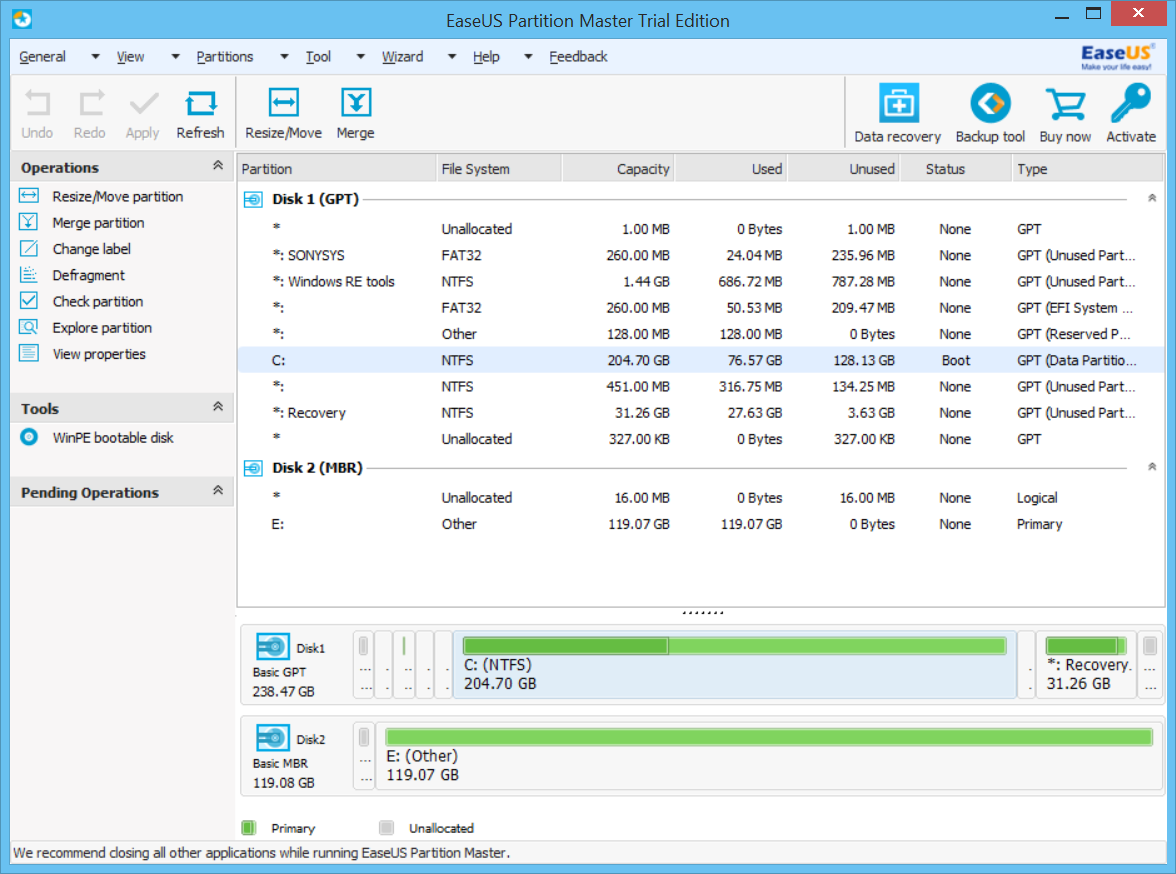Open the Tool menu dropdown arrow

(x=361, y=56)
